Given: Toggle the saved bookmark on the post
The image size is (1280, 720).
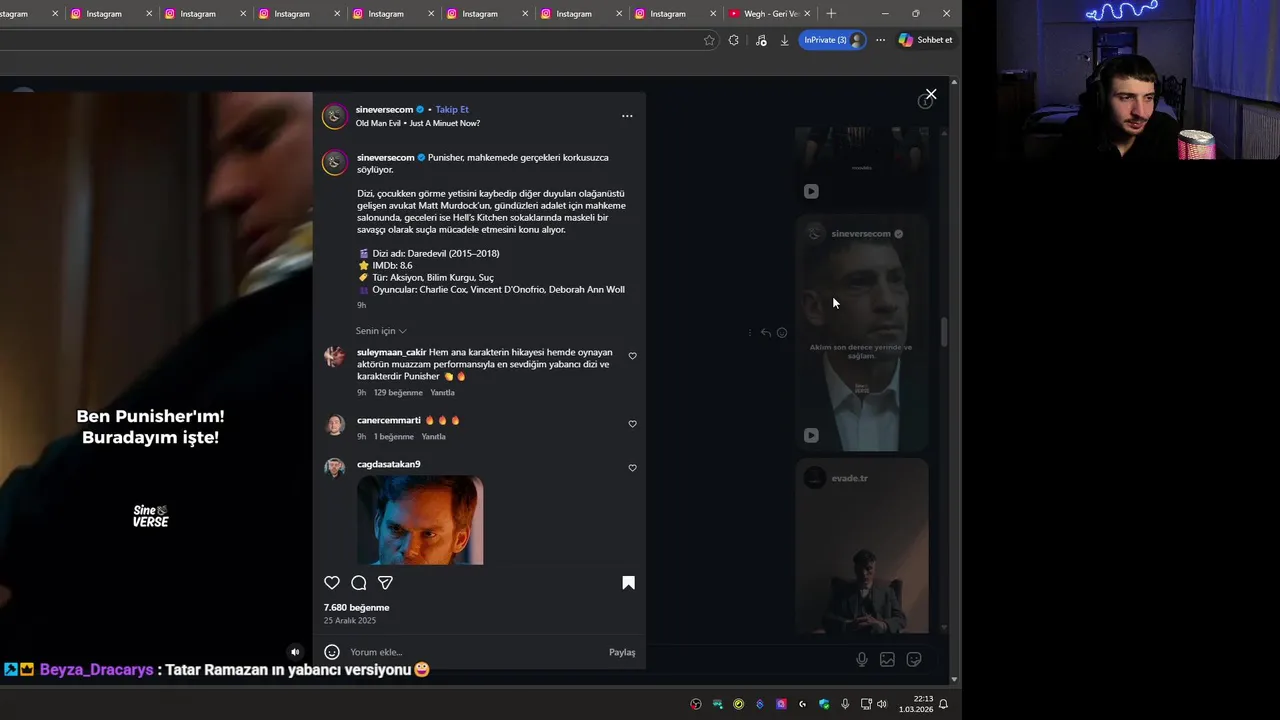Looking at the screenshot, I should (628, 583).
